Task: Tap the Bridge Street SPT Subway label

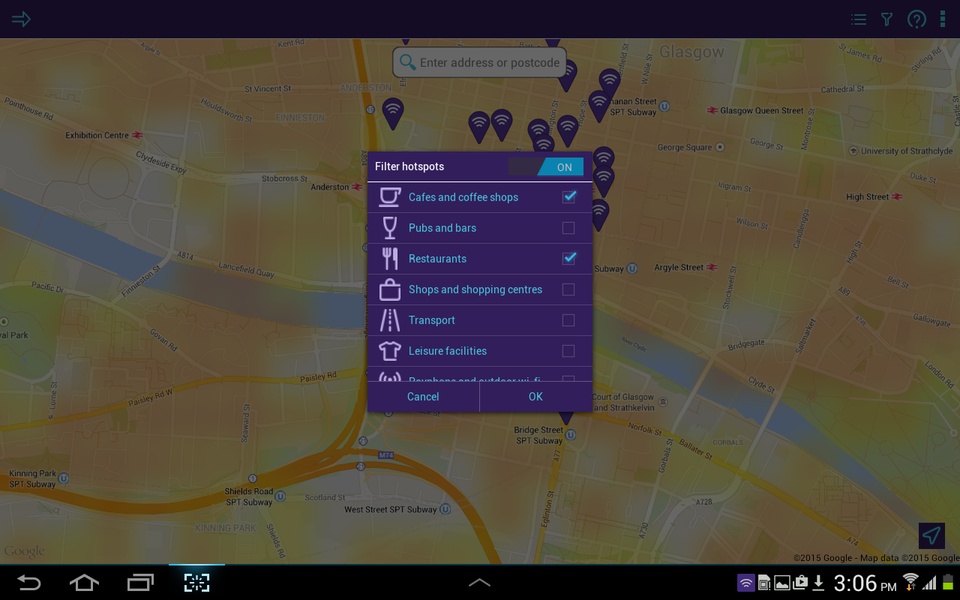Action: [538, 435]
